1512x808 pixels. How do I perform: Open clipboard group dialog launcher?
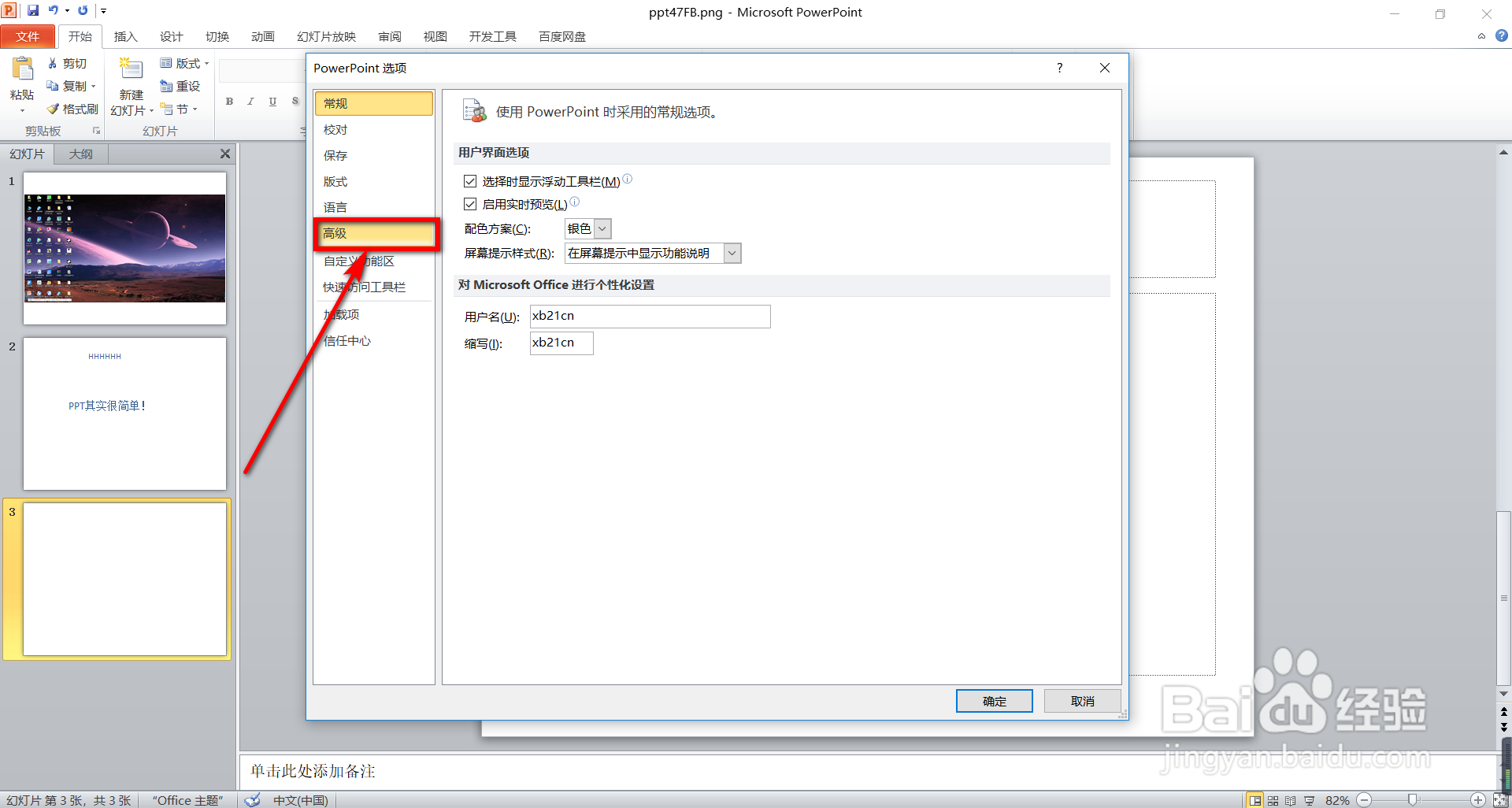coord(97,131)
